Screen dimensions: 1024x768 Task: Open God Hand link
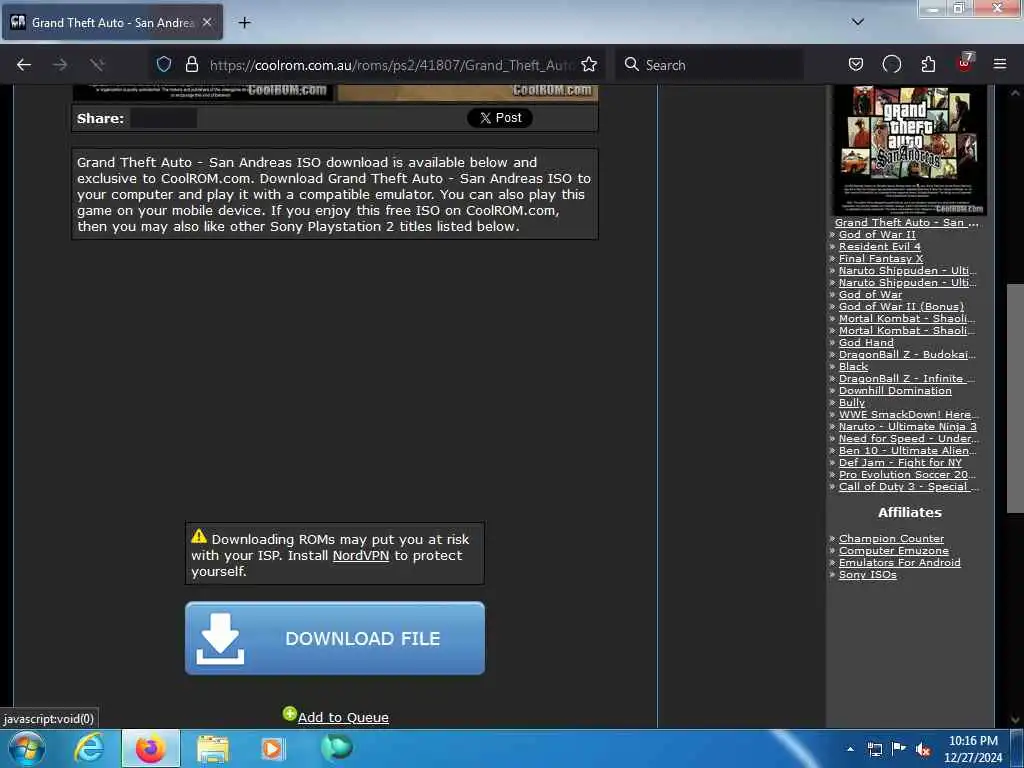[x=866, y=342]
